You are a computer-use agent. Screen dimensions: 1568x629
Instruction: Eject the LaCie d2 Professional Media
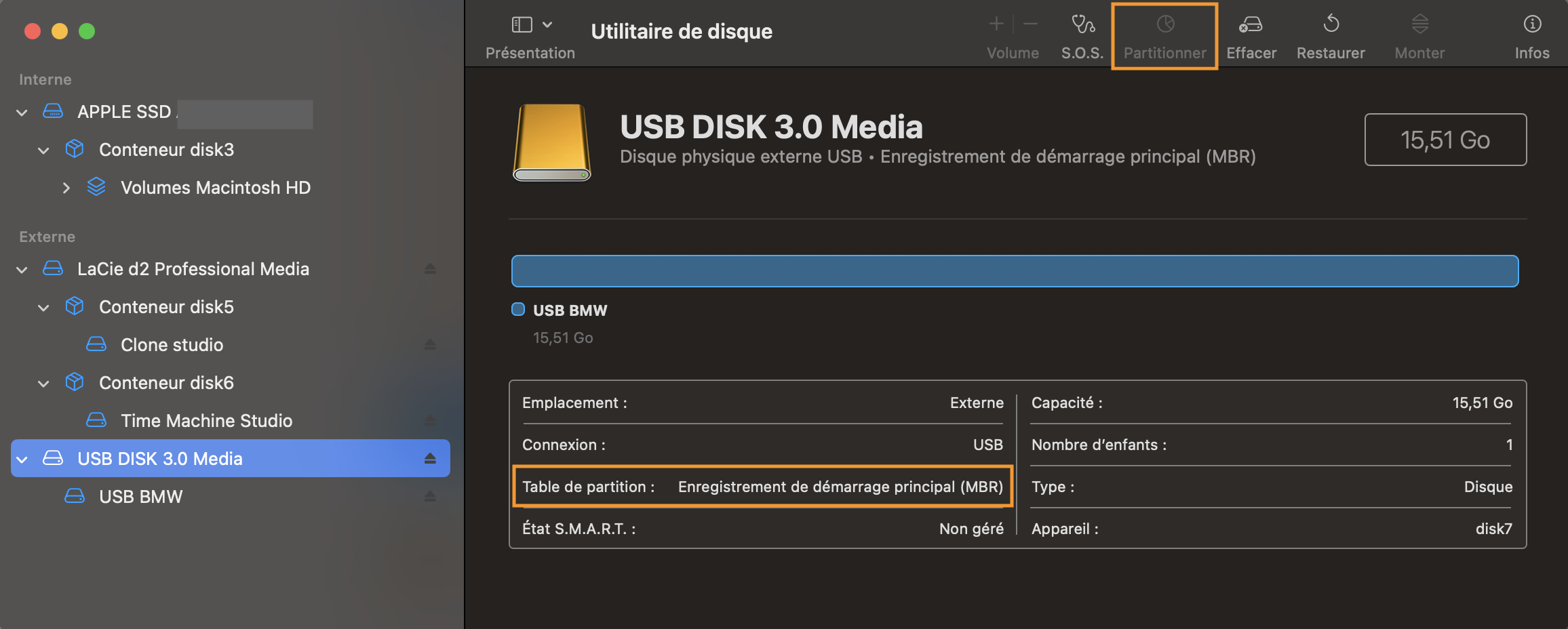430,269
